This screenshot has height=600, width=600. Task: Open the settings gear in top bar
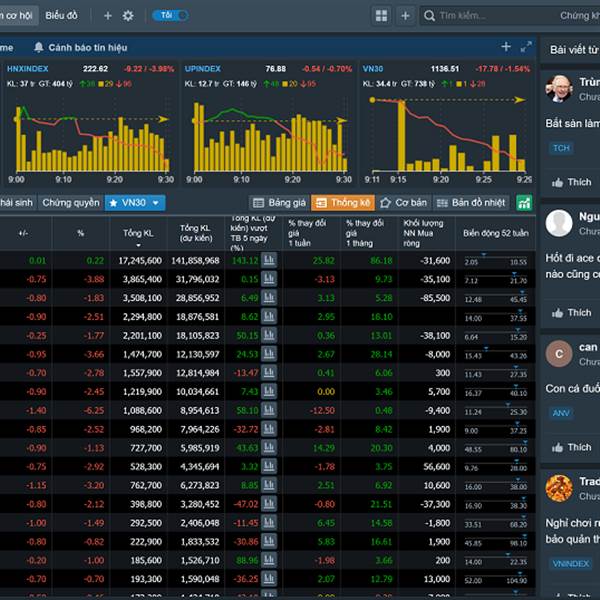click(x=128, y=16)
